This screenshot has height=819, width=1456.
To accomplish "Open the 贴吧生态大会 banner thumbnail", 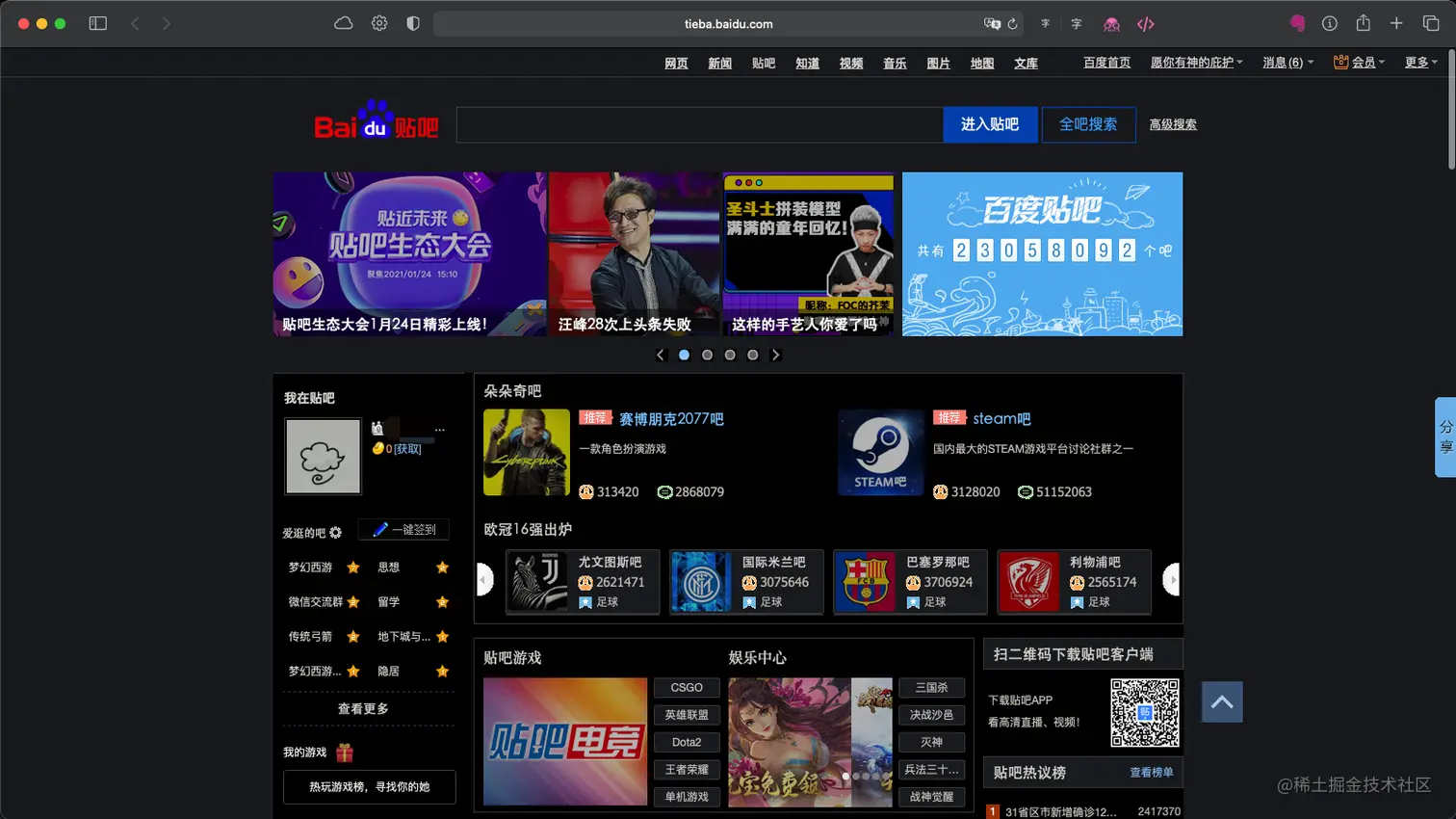I will [x=409, y=254].
